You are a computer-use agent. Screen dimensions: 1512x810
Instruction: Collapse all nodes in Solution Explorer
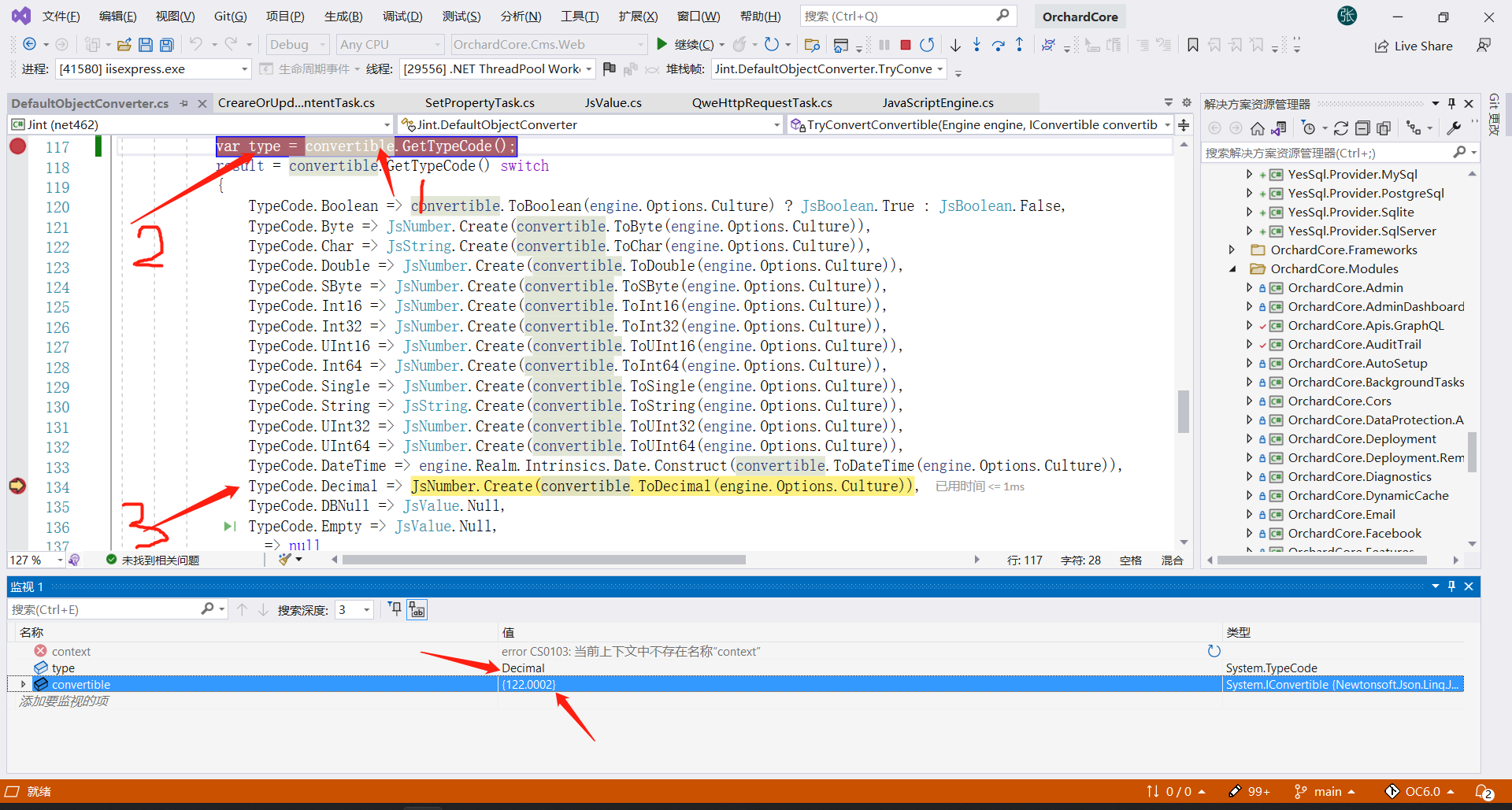coord(1362,128)
